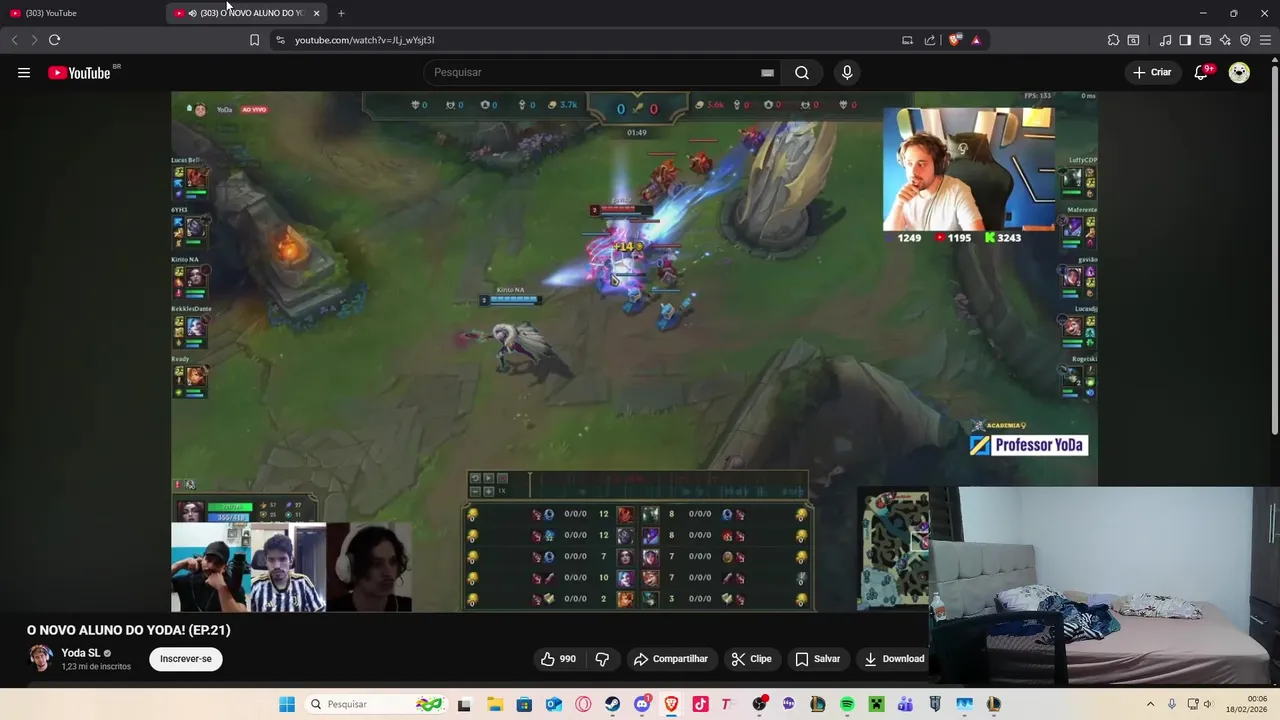Open Spotify from the taskbar
This screenshot has height=720, width=1280.
tap(847, 704)
